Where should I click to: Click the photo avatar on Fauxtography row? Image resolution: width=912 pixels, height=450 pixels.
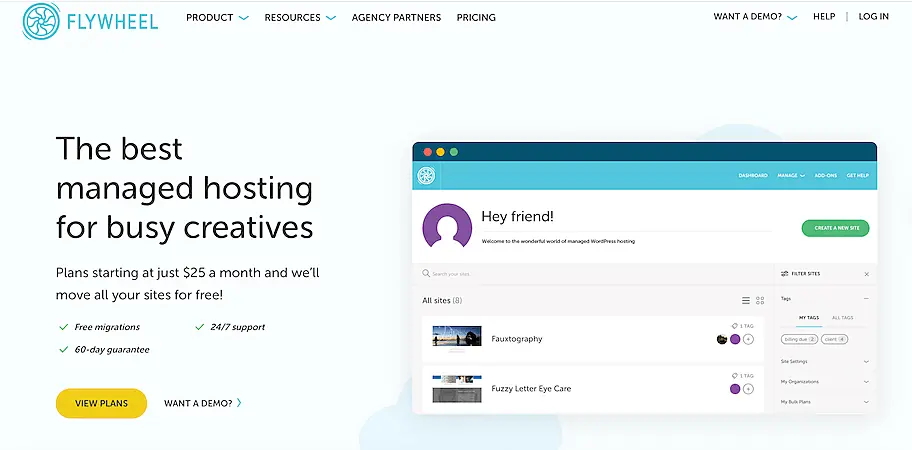click(722, 340)
